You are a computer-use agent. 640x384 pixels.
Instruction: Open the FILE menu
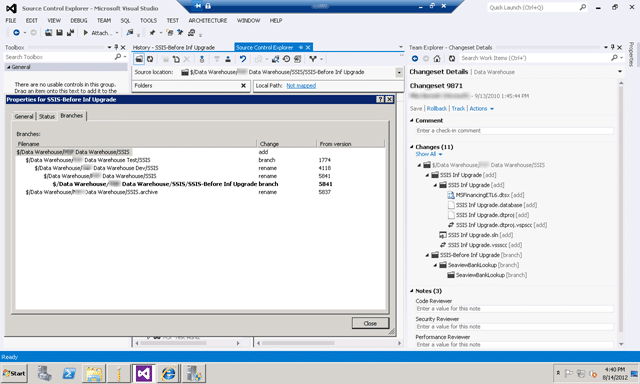[x=11, y=20]
